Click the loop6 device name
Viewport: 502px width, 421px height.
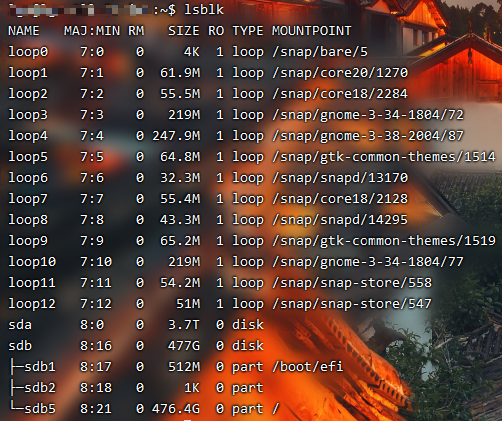click(x=28, y=178)
